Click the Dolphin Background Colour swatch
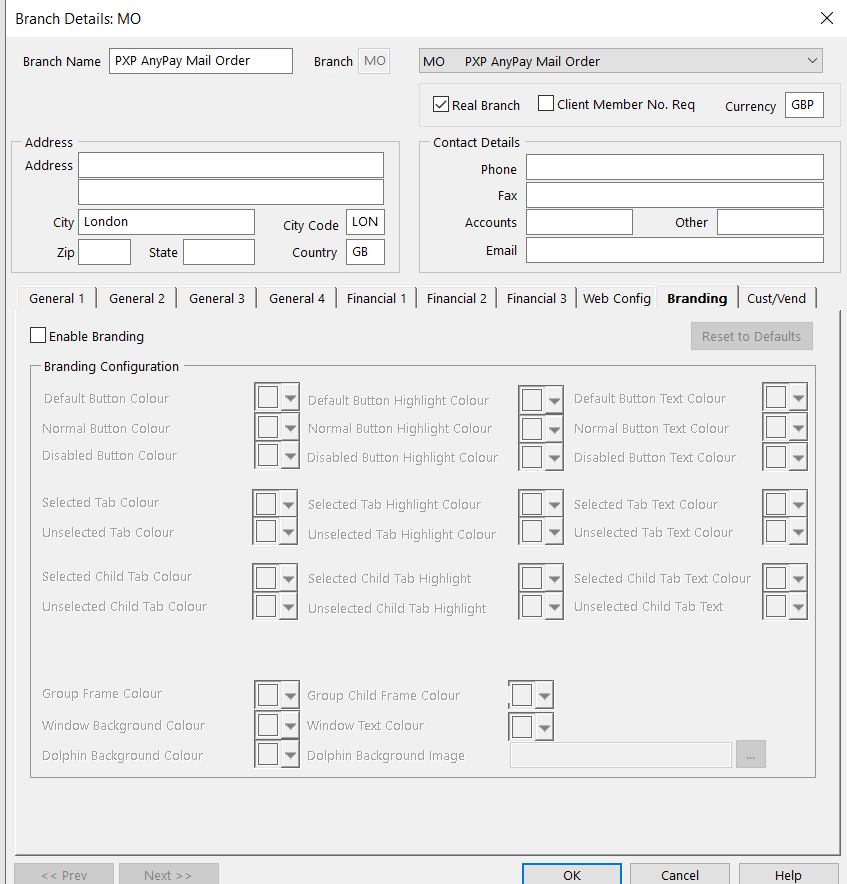 268,754
